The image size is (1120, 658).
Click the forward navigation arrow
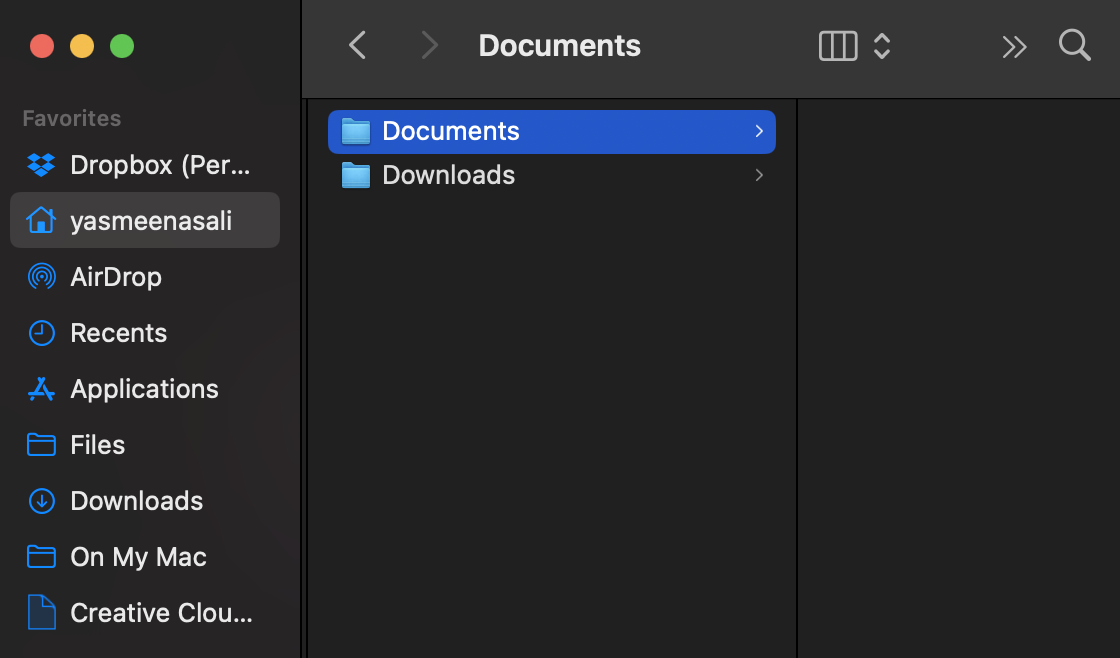429,45
